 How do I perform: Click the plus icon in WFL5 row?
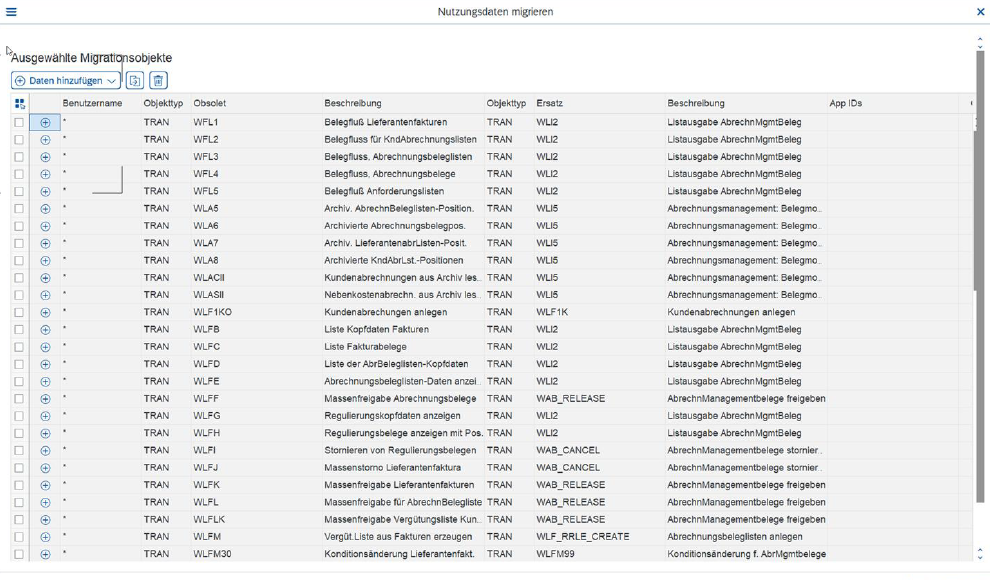45,191
